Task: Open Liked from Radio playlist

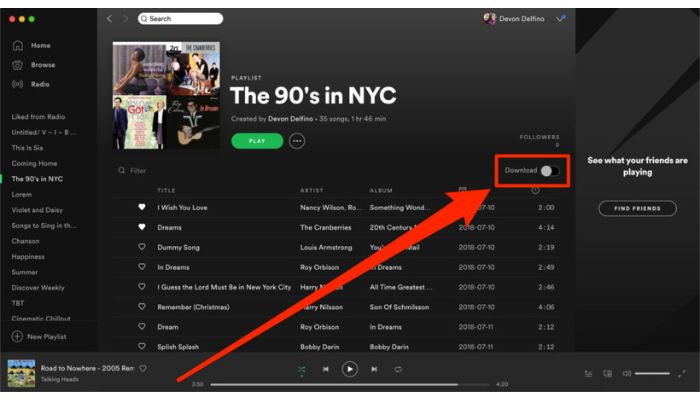Action: pos(38,117)
